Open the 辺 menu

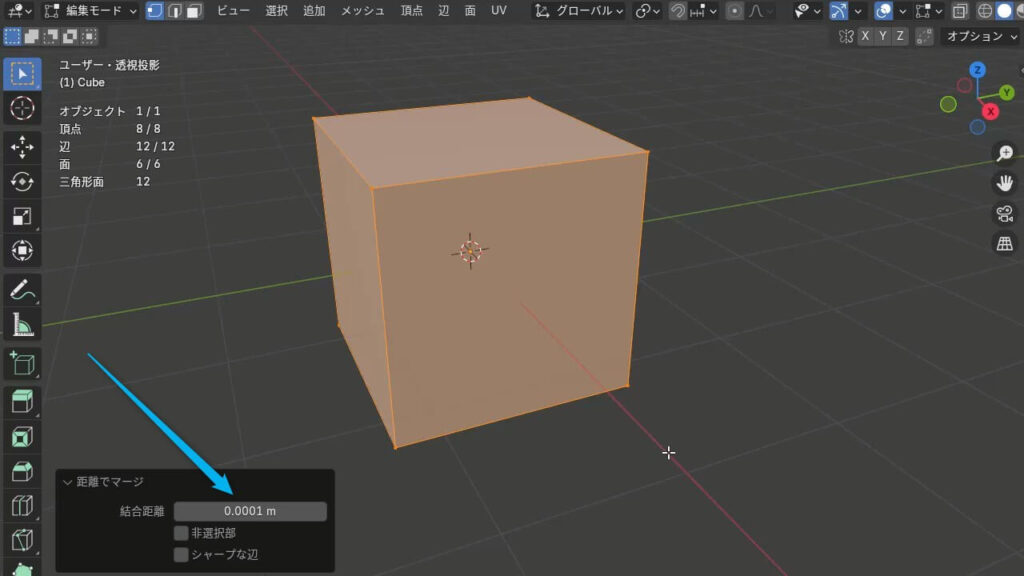point(444,11)
